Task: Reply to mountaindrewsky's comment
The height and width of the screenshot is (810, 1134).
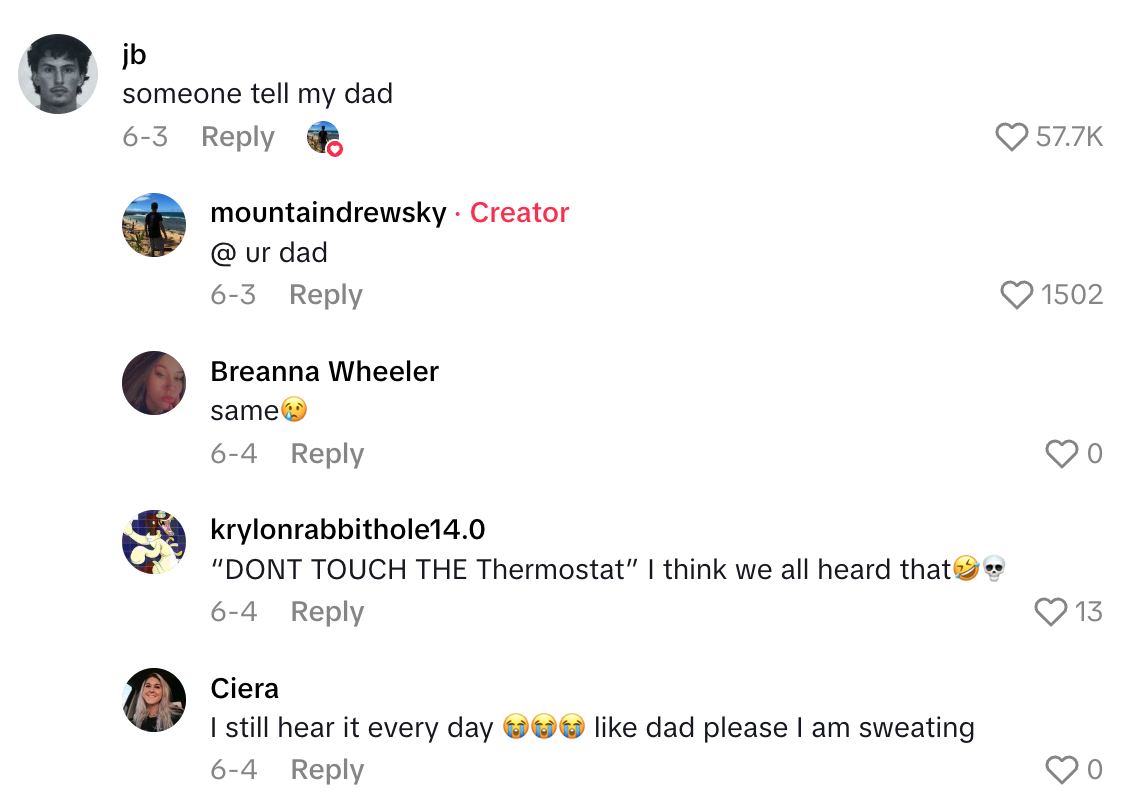Action: [326, 295]
